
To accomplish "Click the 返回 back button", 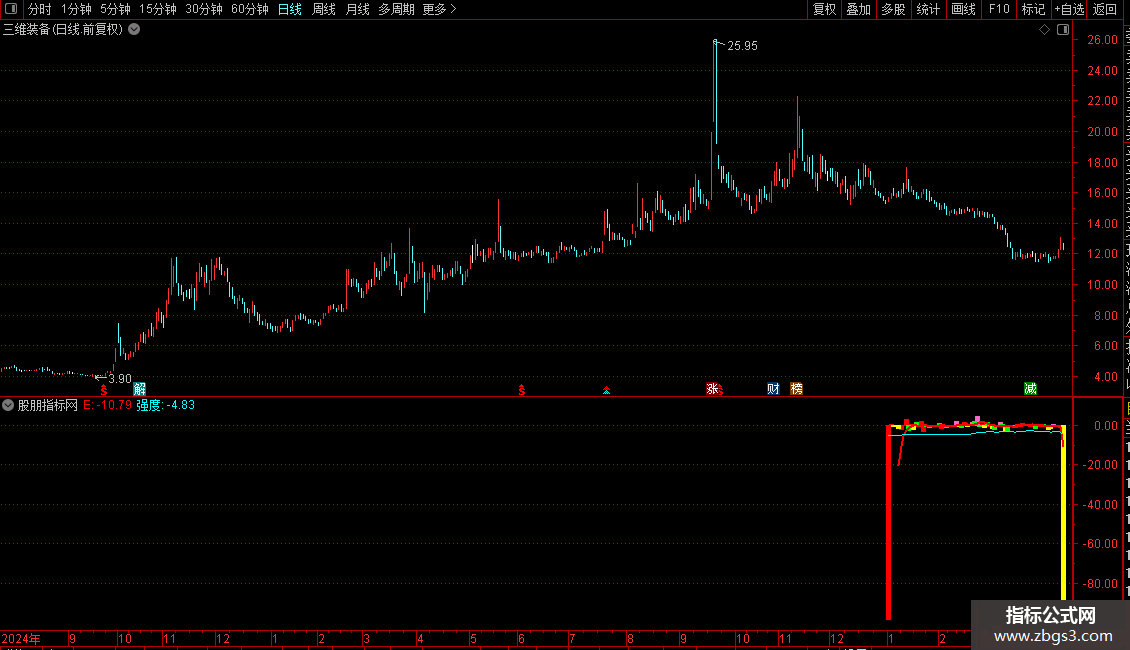I will [x=1104, y=9].
